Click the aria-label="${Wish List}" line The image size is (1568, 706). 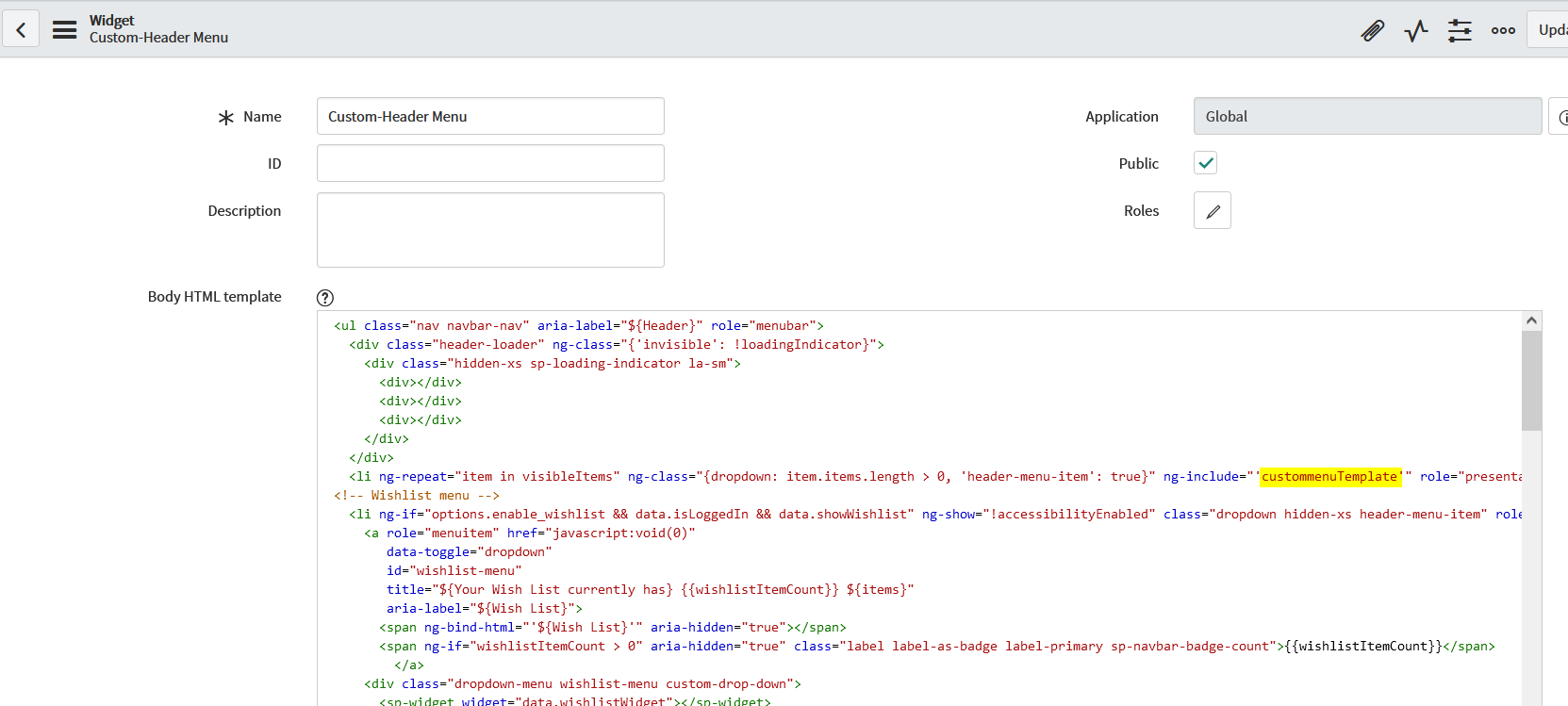[485, 608]
